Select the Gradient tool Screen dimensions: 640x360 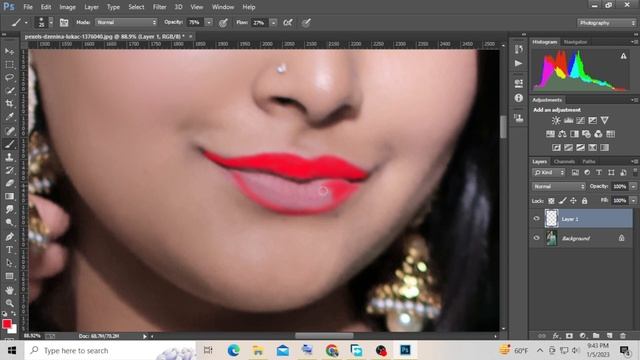coord(9,196)
